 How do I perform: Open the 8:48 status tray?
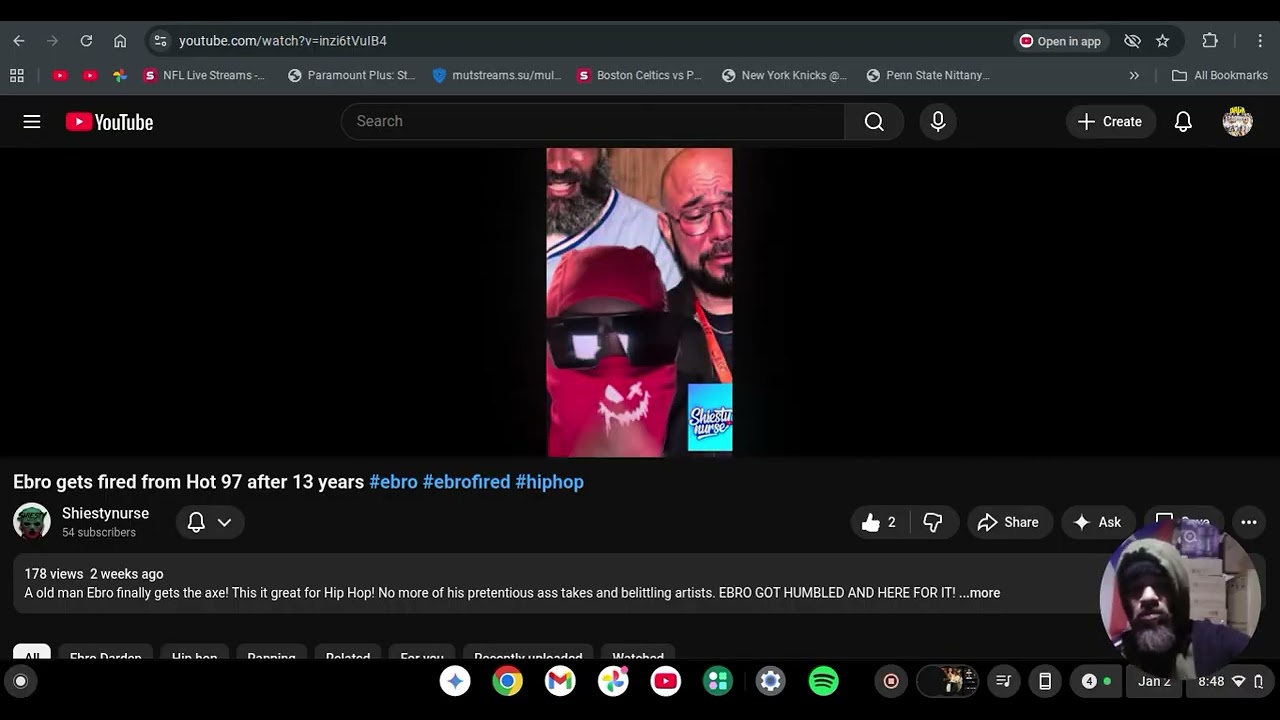[x=1231, y=681]
